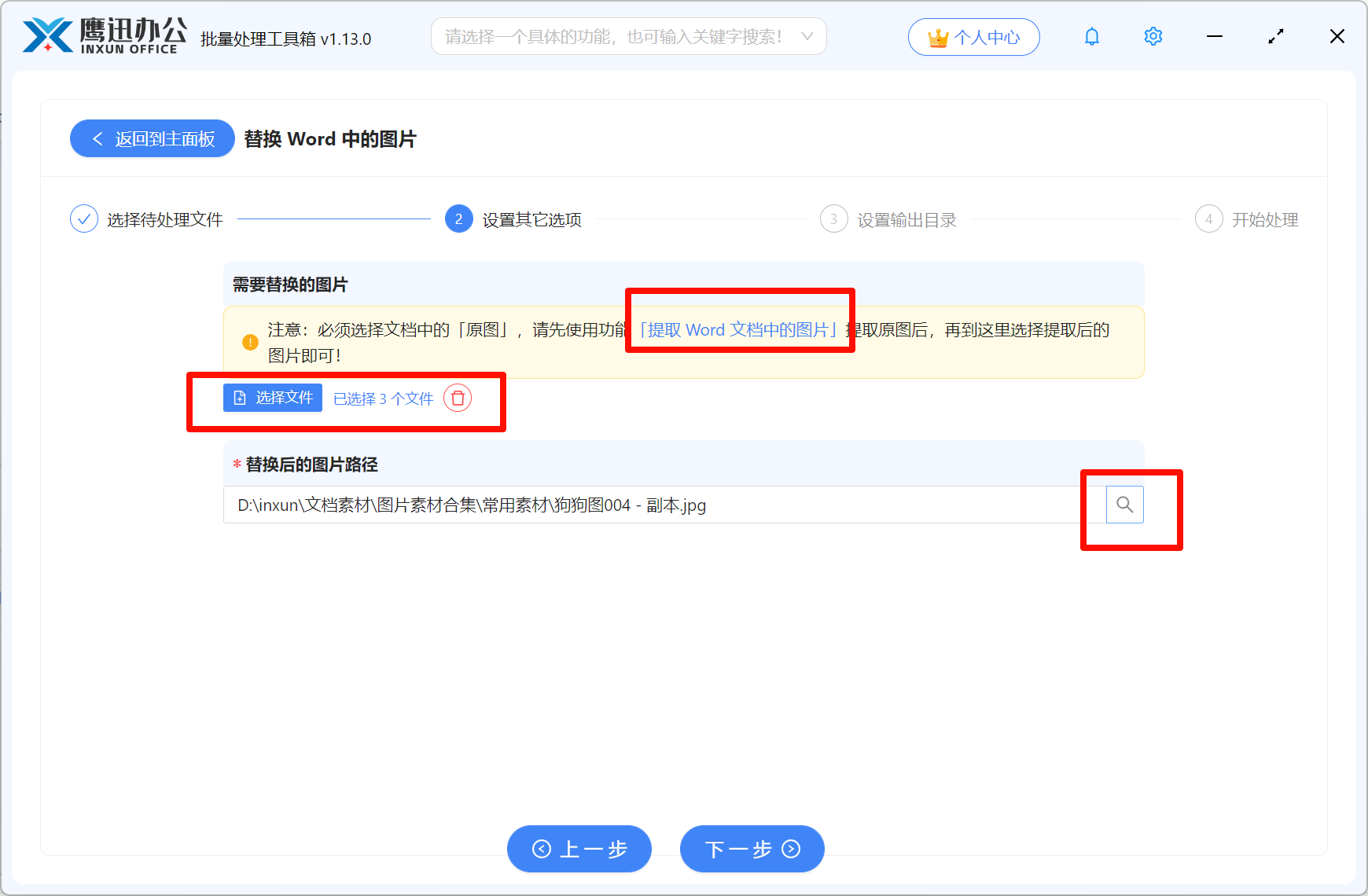The width and height of the screenshot is (1368, 896).
Task: Open 个人中心 menu
Action: pyautogui.click(x=973, y=36)
